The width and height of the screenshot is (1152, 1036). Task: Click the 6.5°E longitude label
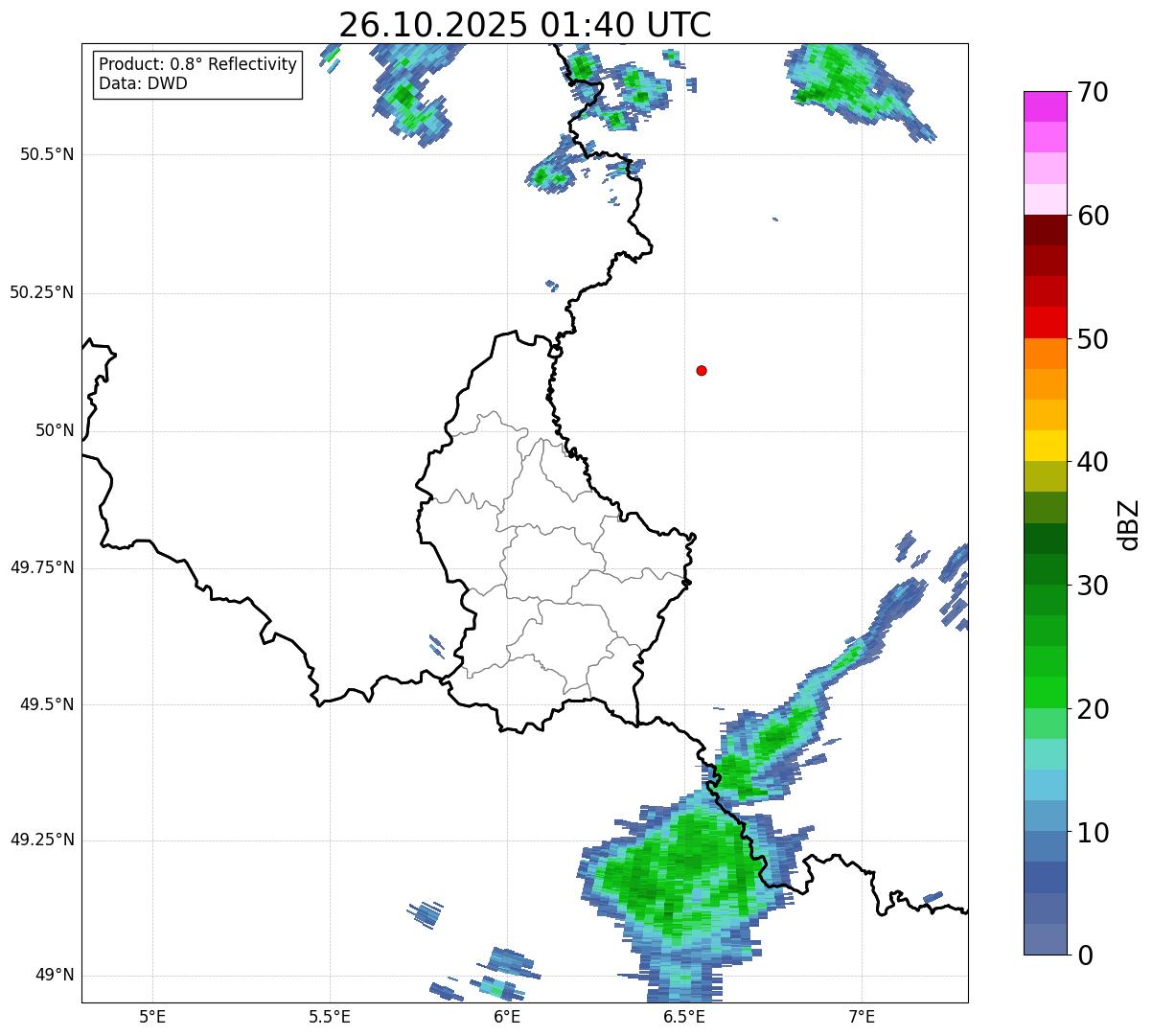684,1016
